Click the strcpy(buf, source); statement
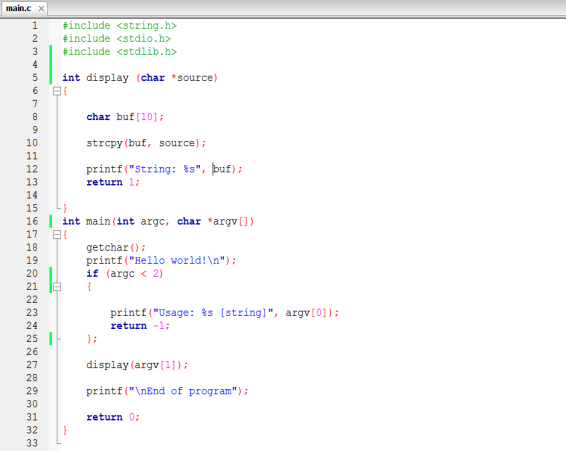This screenshot has width=566, height=452. click(x=146, y=143)
